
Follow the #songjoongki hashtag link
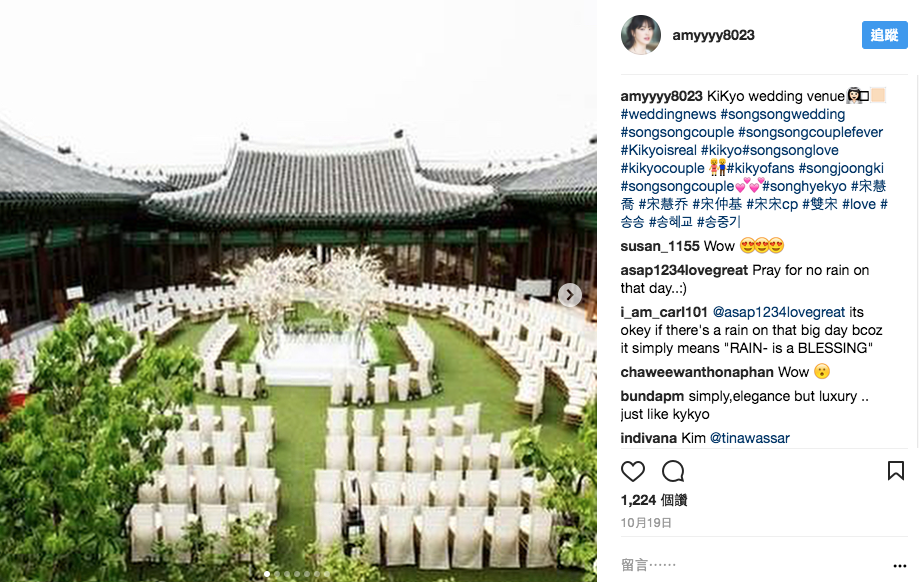click(x=840, y=168)
